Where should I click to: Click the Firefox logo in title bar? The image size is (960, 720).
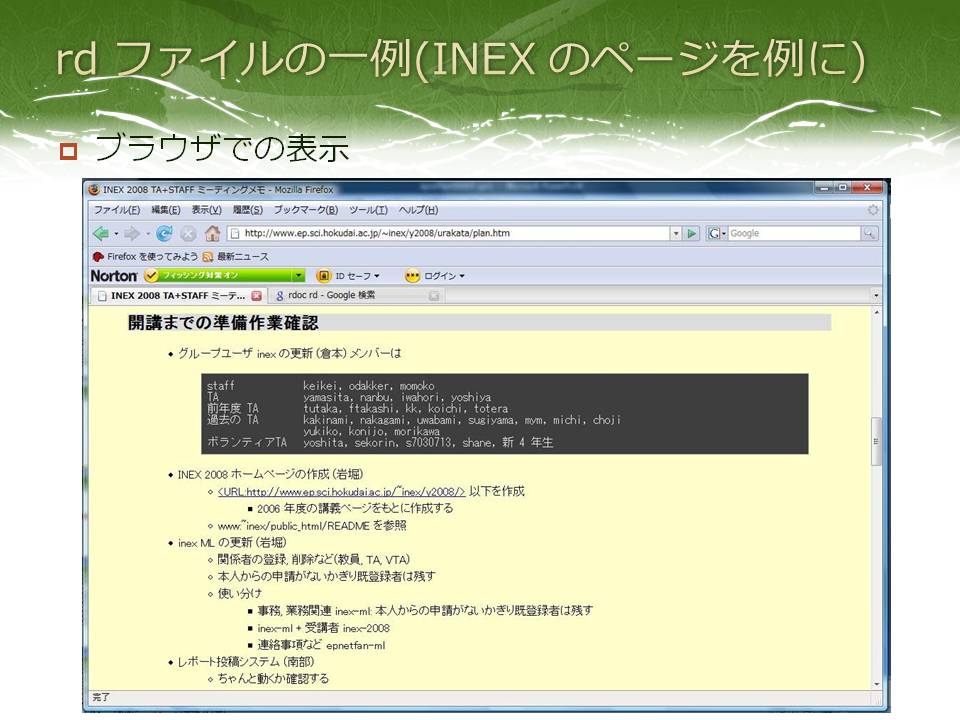[94, 190]
